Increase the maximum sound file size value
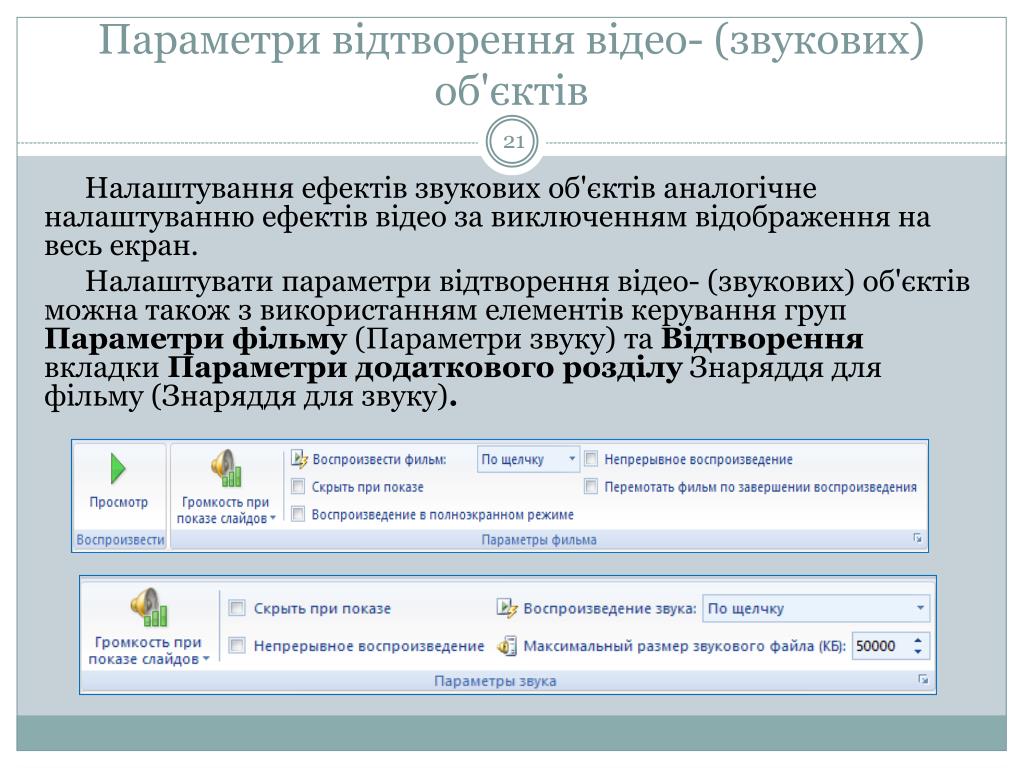The width and height of the screenshot is (1024, 768). click(918, 640)
